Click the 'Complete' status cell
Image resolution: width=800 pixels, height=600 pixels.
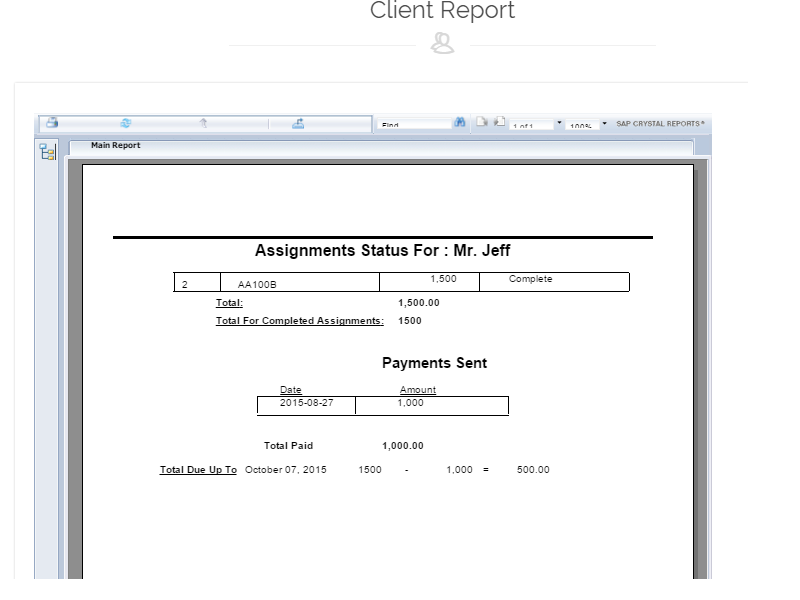(x=530, y=280)
